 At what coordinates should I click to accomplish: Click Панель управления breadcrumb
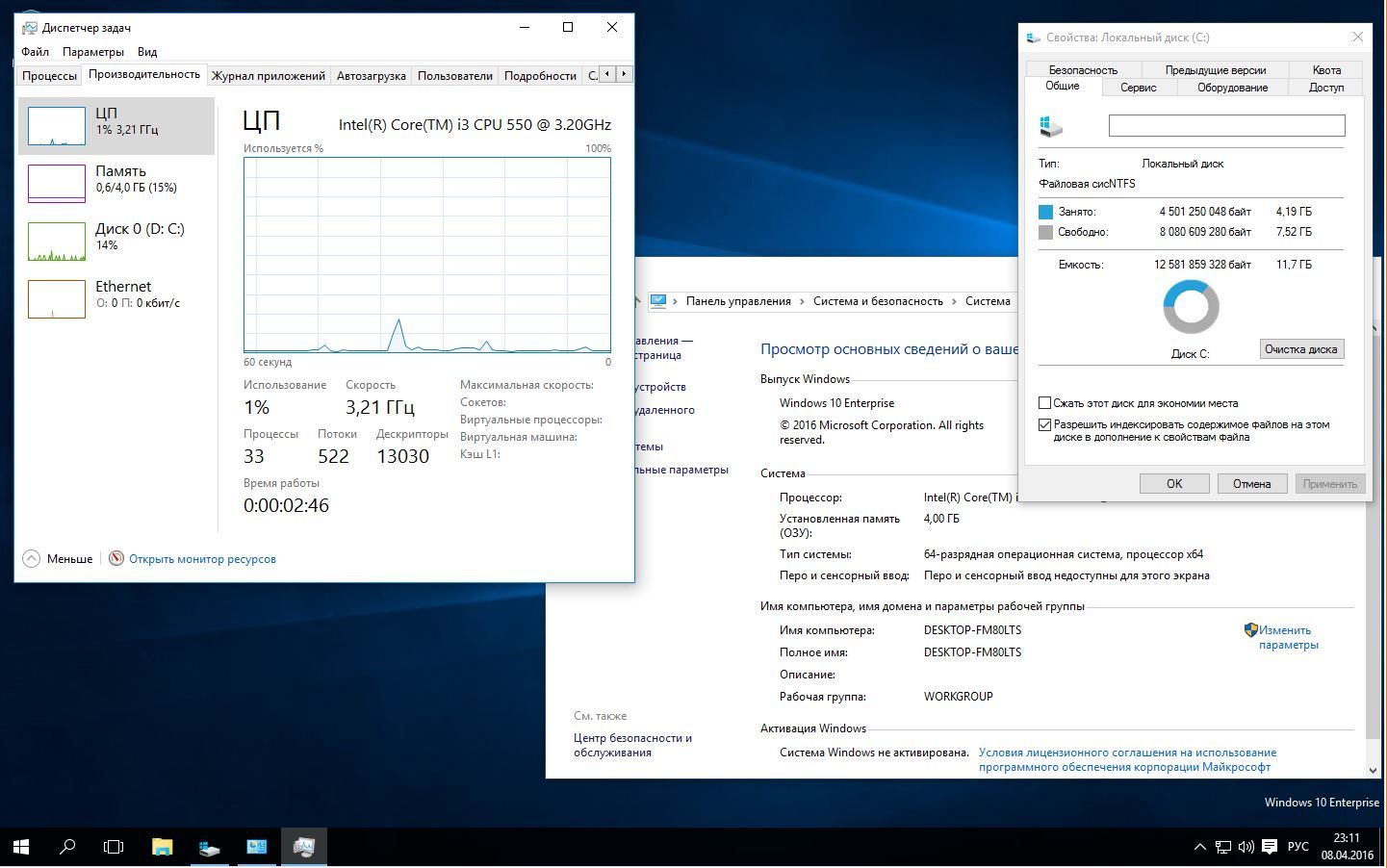coord(738,301)
